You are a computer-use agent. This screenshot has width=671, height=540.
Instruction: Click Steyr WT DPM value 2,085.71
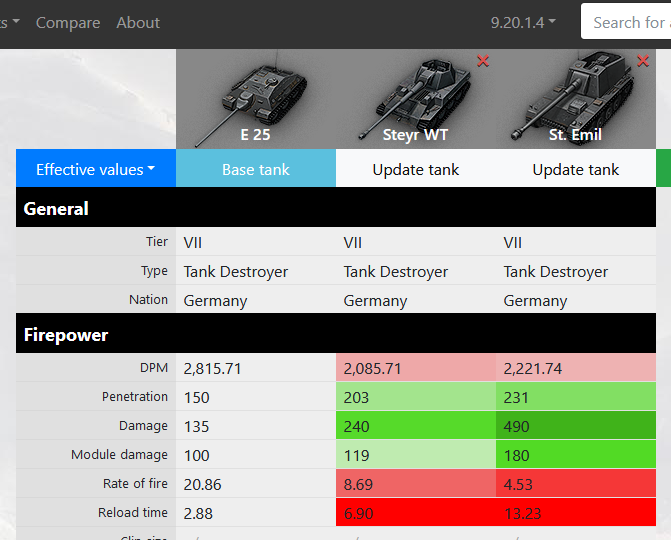[372, 368]
